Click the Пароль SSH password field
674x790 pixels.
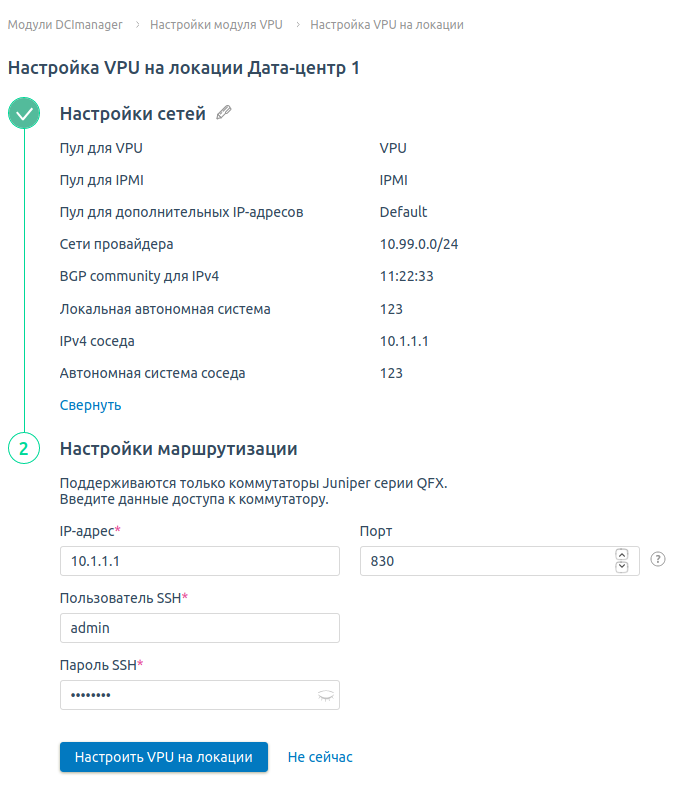[x=185, y=695]
